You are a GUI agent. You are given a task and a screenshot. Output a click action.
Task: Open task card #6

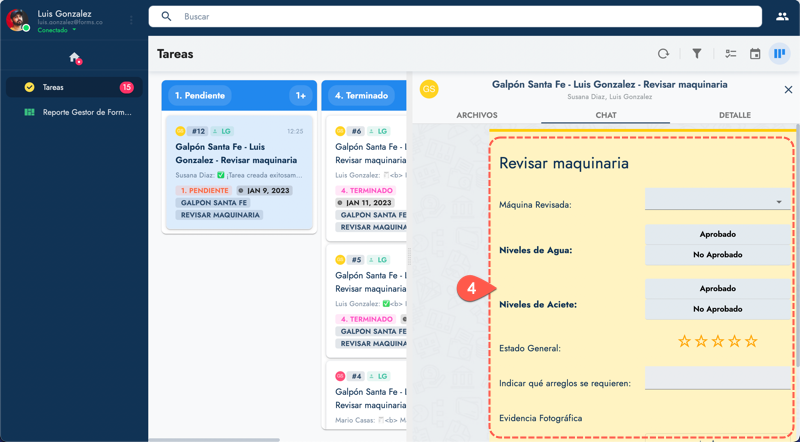[366, 178]
